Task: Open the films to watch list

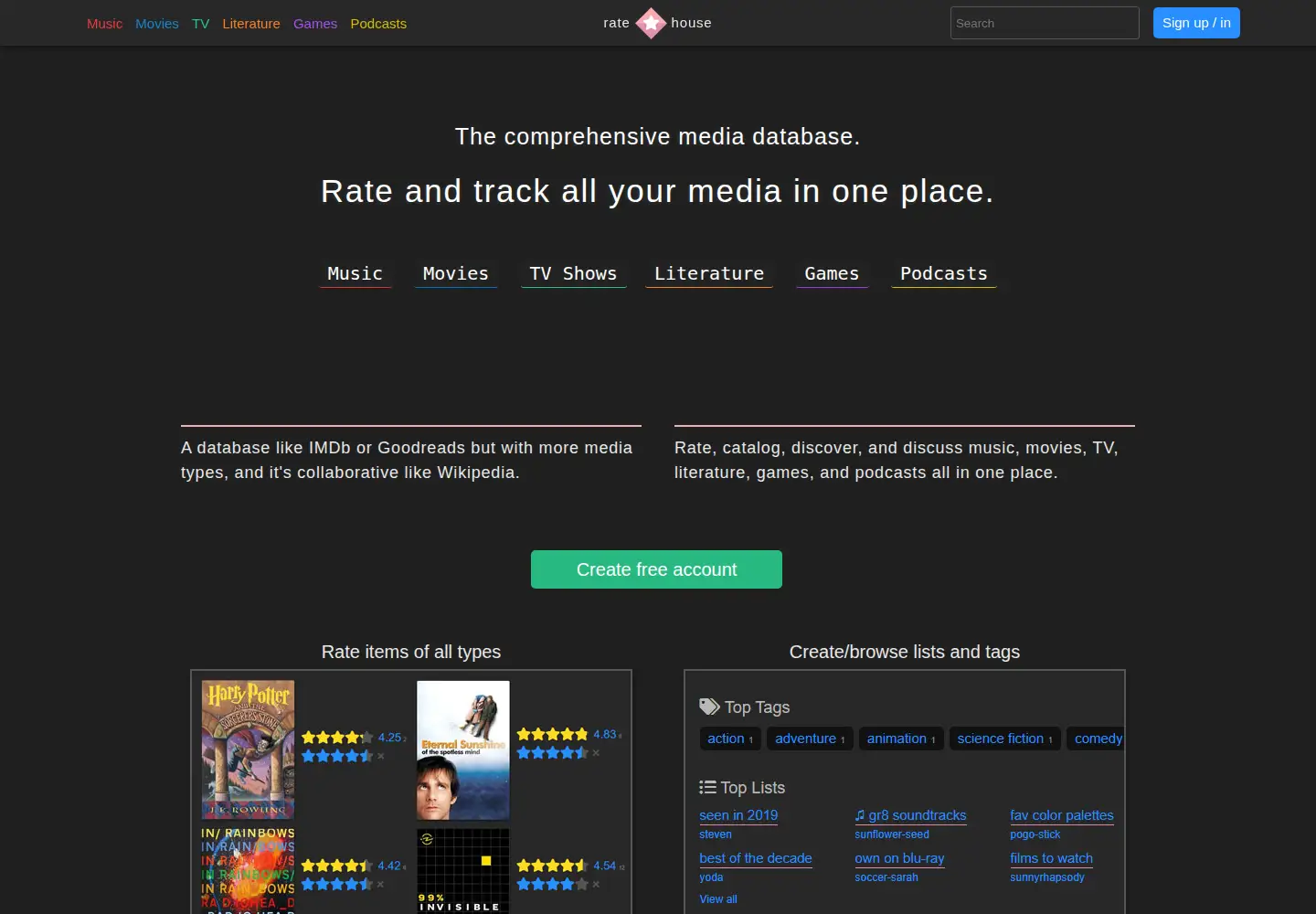Action: click(1051, 858)
